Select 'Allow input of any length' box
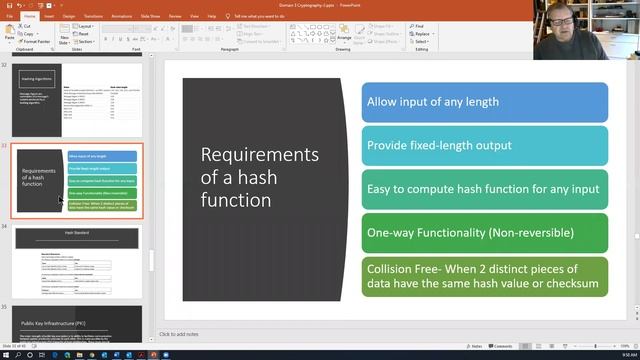The width and height of the screenshot is (640, 360). tap(485, 102)
